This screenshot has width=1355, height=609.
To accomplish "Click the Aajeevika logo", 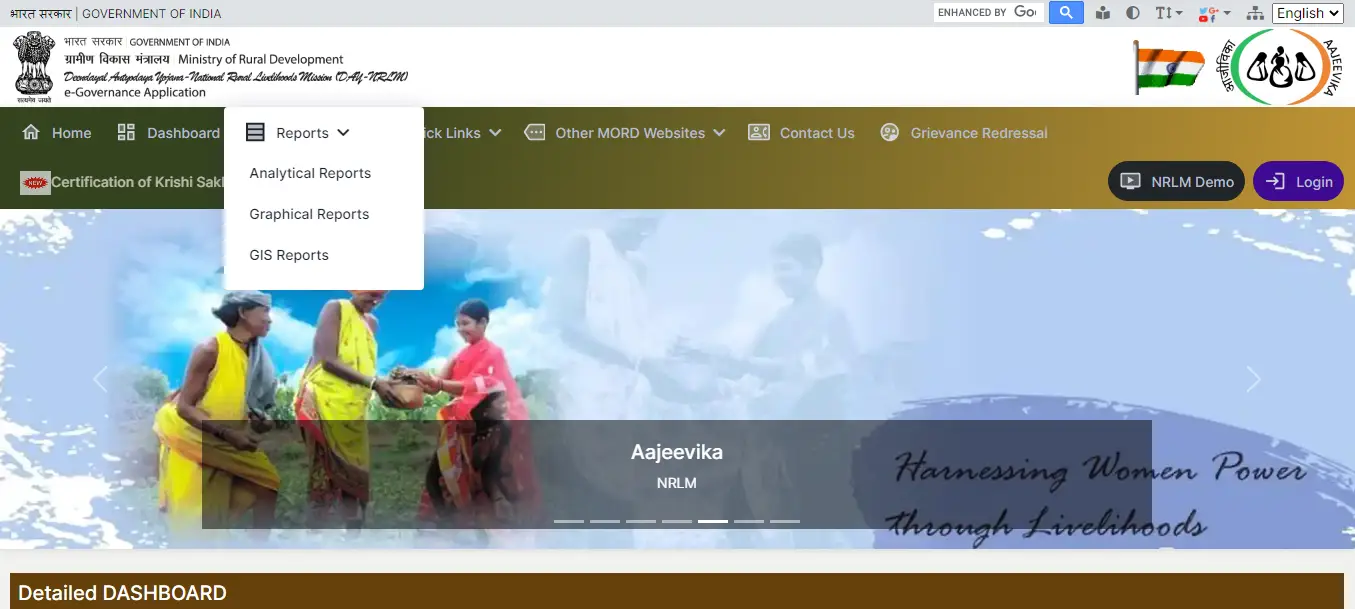I will point(1283,67).
